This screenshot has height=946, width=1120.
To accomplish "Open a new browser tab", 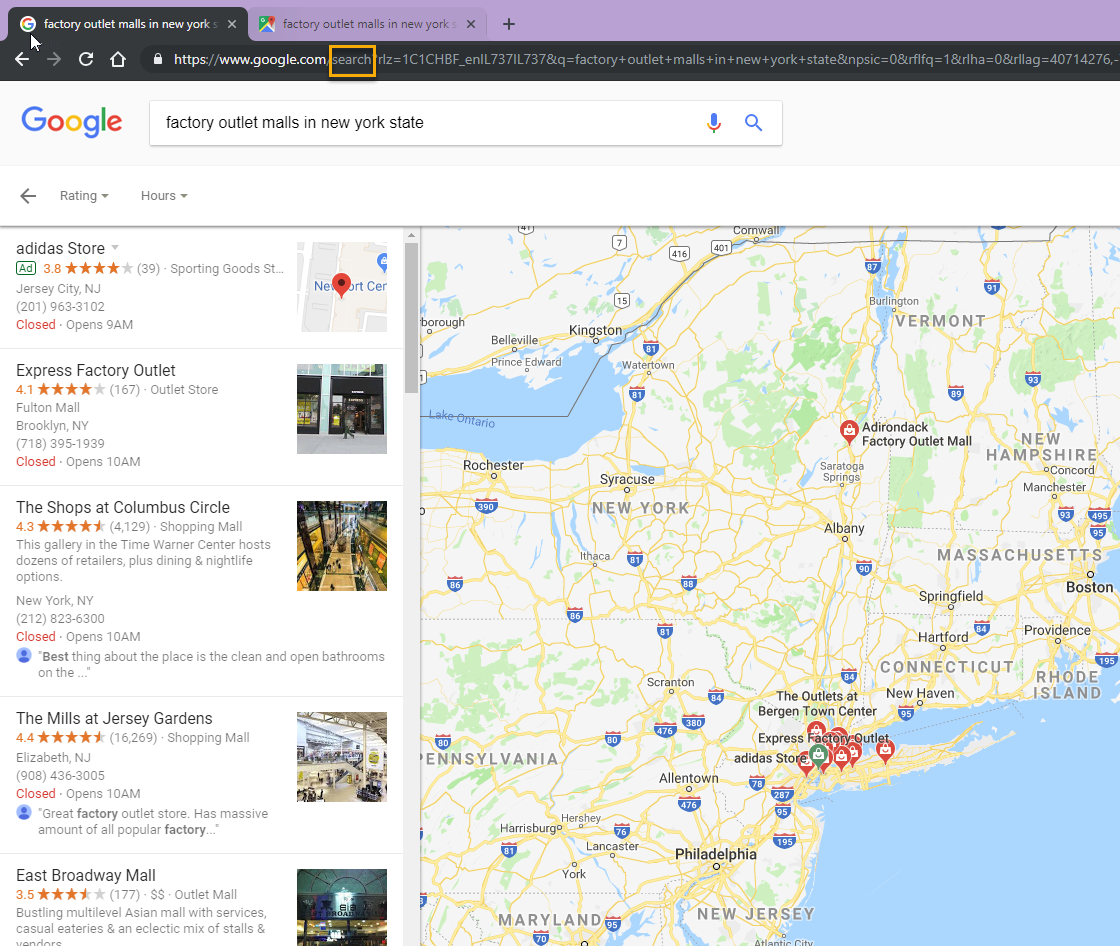I will (509, 24).
